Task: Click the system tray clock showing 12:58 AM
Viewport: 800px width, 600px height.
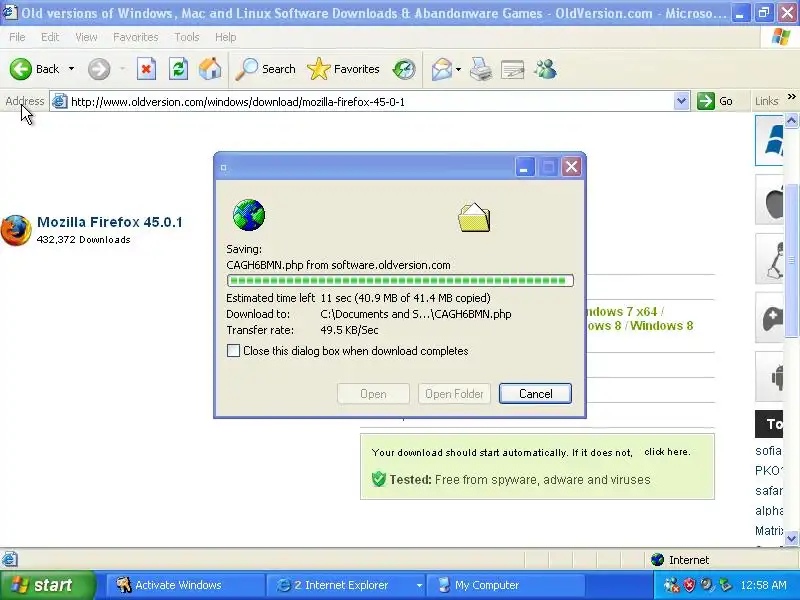Action: pyautogui.click(x=764, y=585)
